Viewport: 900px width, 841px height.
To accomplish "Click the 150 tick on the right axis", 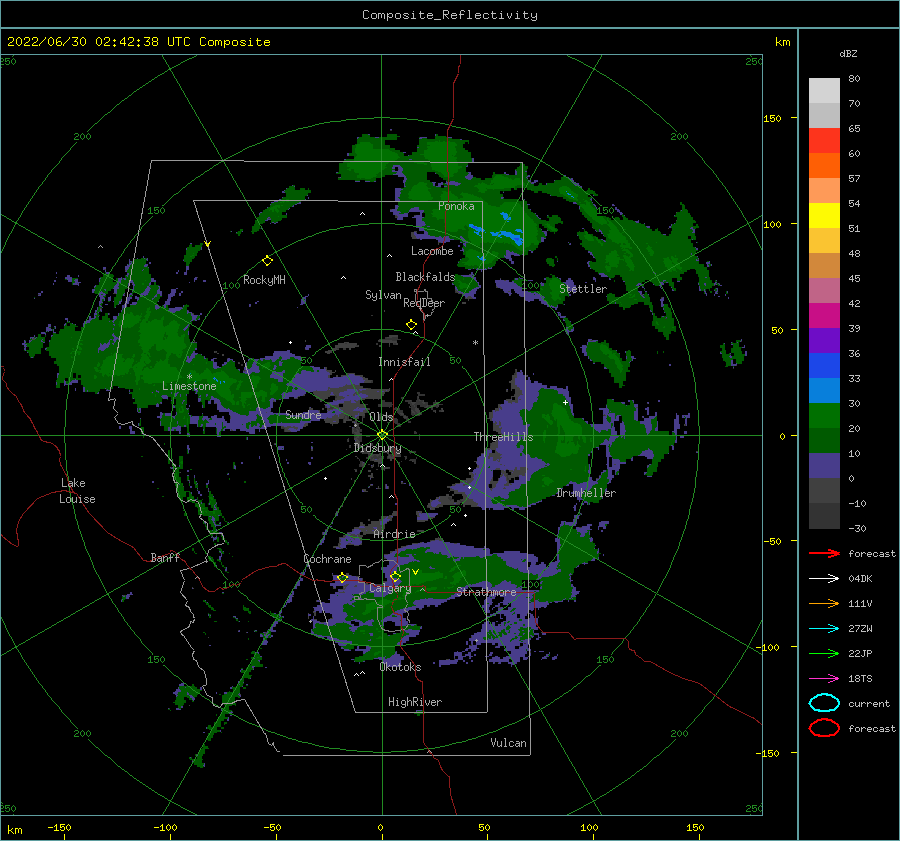I will pos(772,118).
